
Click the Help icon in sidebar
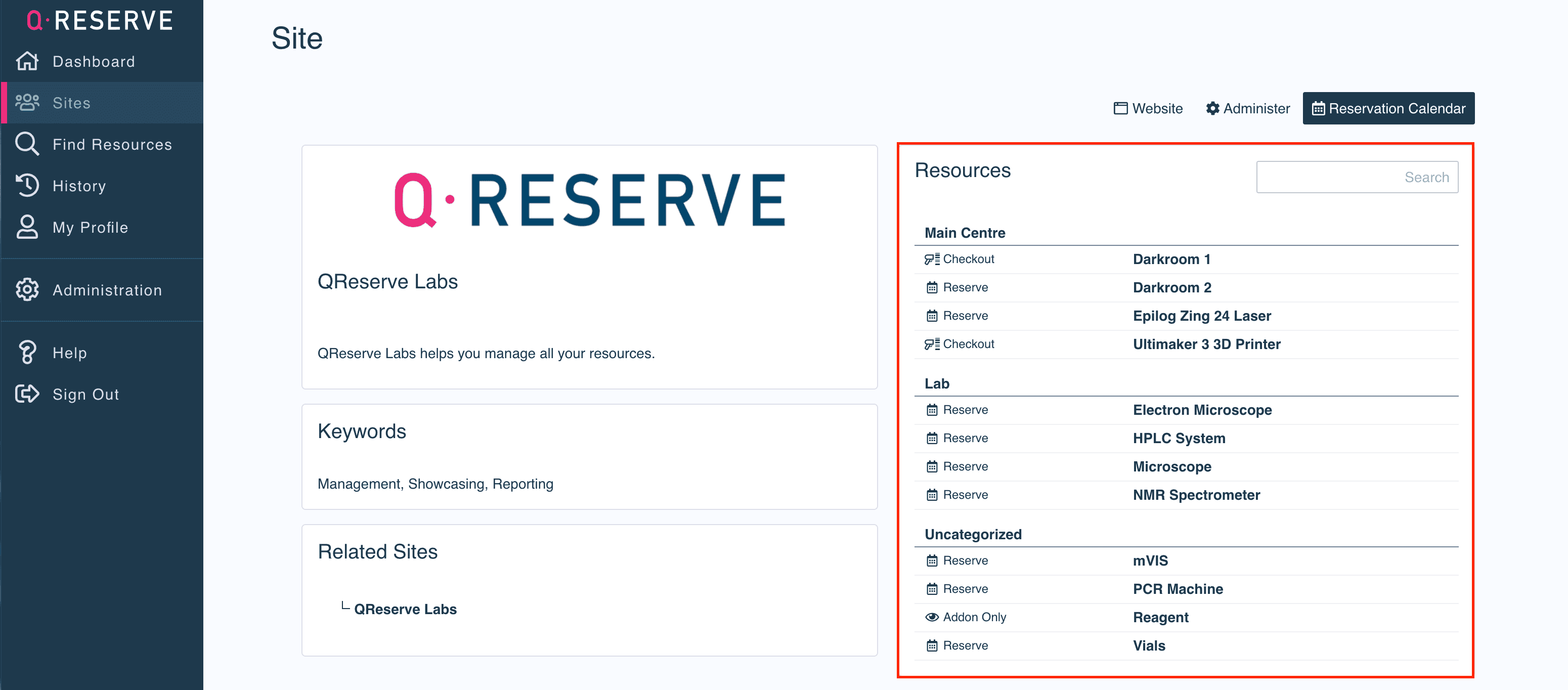point(27,352)
